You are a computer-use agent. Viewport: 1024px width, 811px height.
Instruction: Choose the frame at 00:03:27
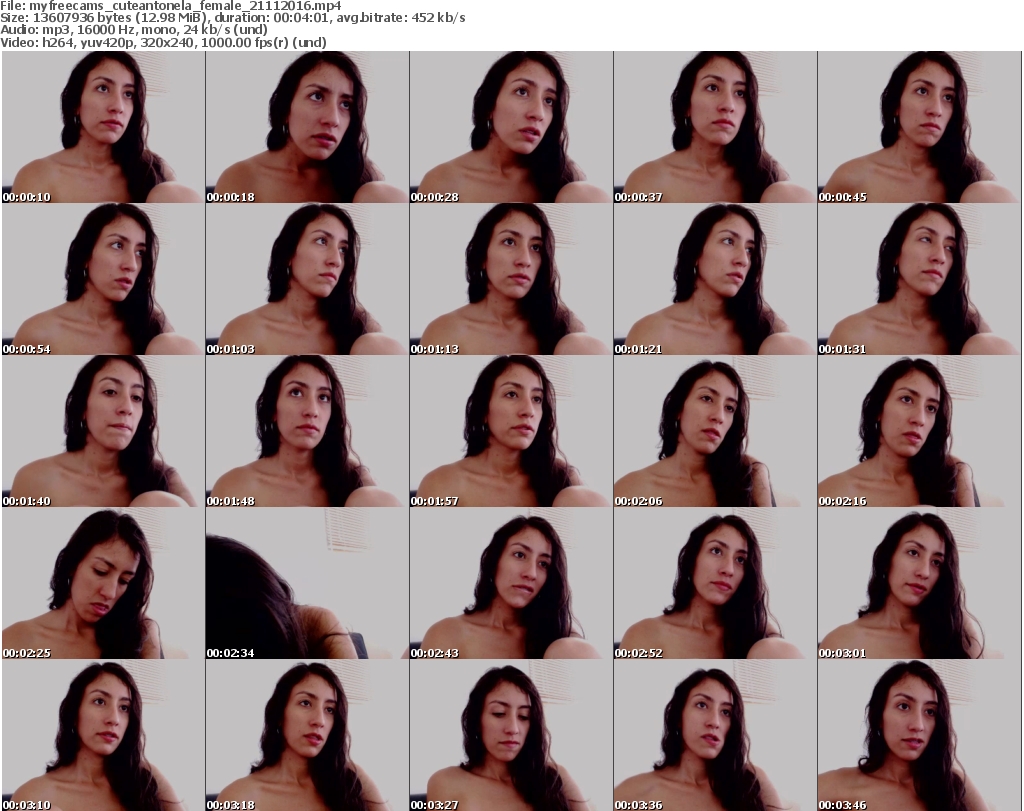511,736
